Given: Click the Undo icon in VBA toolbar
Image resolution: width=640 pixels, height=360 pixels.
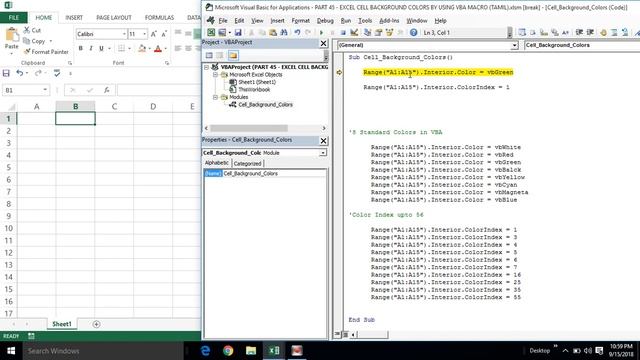Looking at the screenshot, I should point(297,32).
